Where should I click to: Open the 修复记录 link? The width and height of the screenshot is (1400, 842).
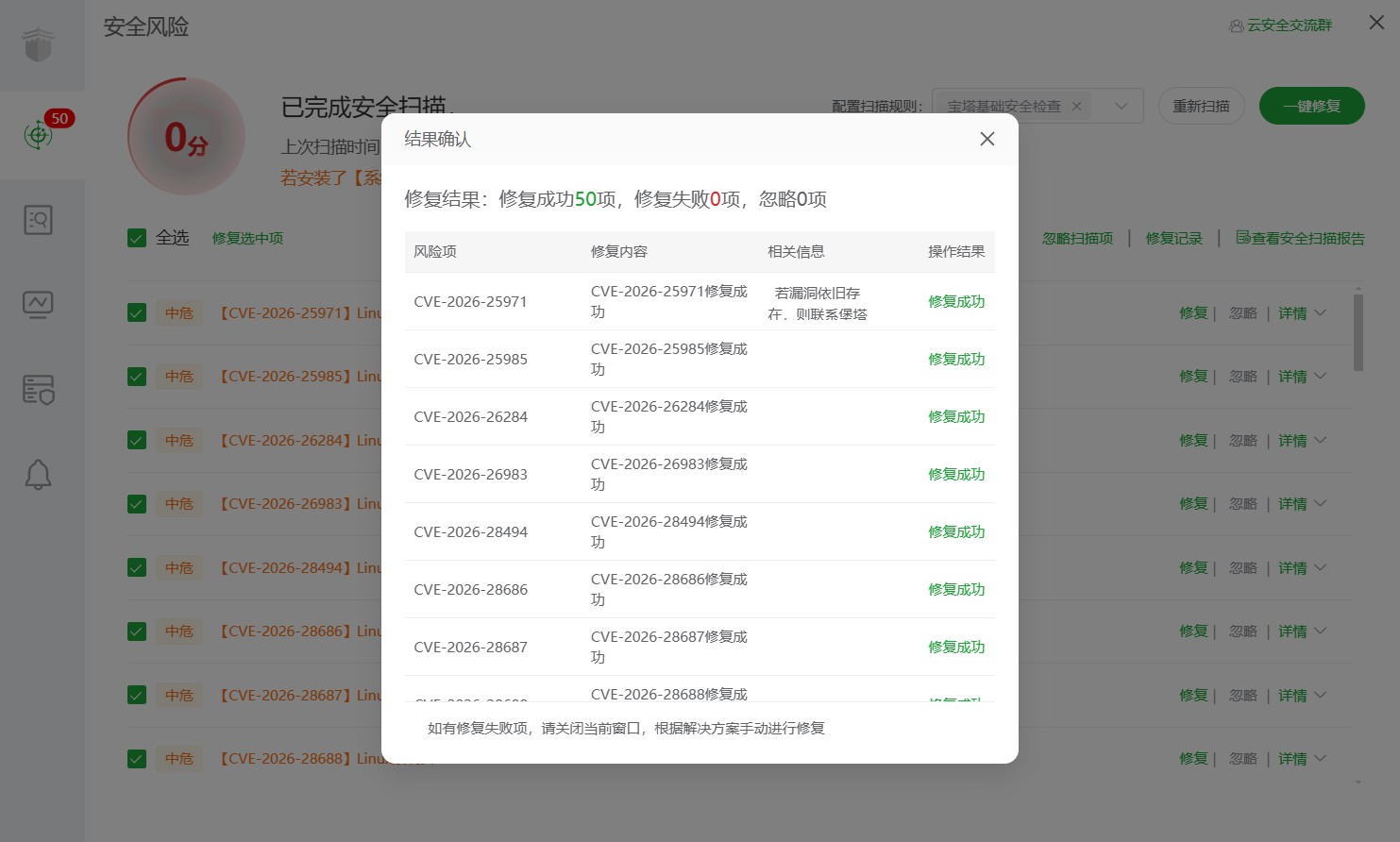coord(1173,238)
